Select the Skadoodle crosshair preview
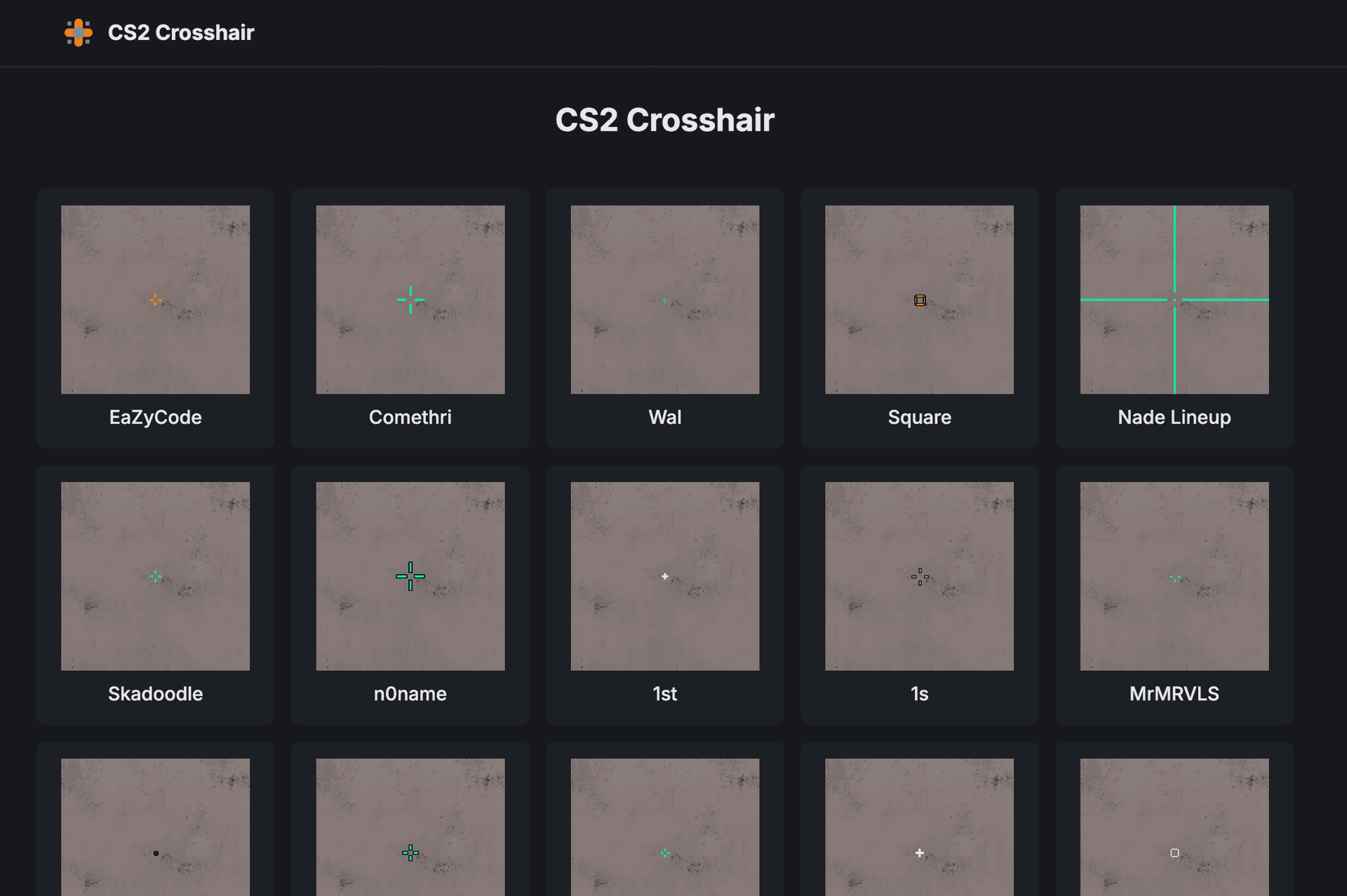This screenshot has height=896, width=1347. pyautogui.click(x=155, y=576)
